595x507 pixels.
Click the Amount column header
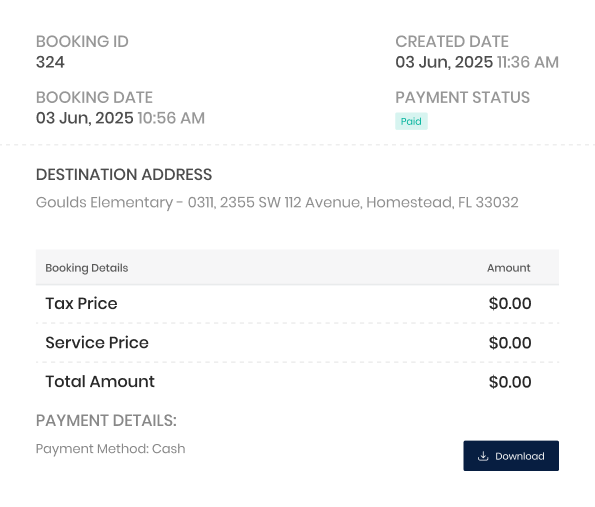[508, 268]
